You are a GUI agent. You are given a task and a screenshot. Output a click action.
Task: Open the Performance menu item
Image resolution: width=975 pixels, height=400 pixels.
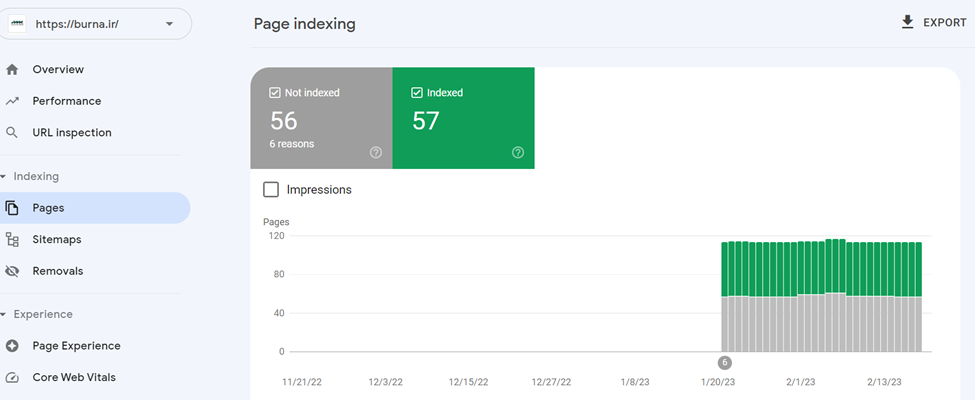click(66, 101)
